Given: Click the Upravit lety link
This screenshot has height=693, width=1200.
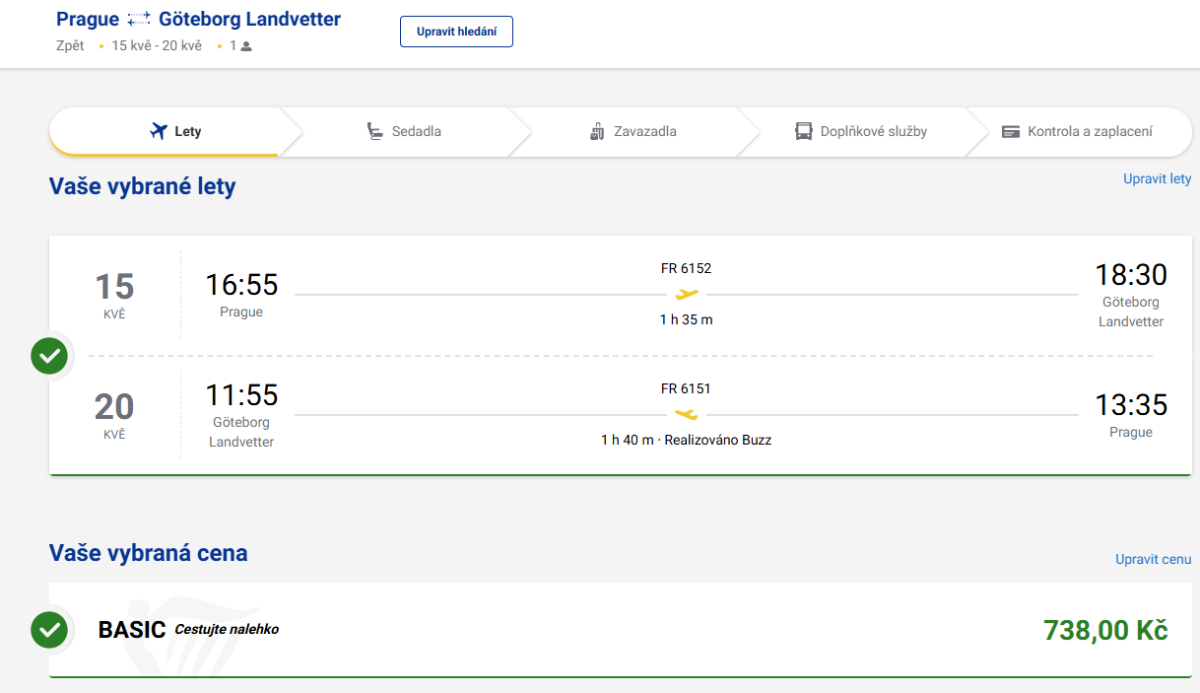Looking at the screenshot, I should [x=1157, y=179].
